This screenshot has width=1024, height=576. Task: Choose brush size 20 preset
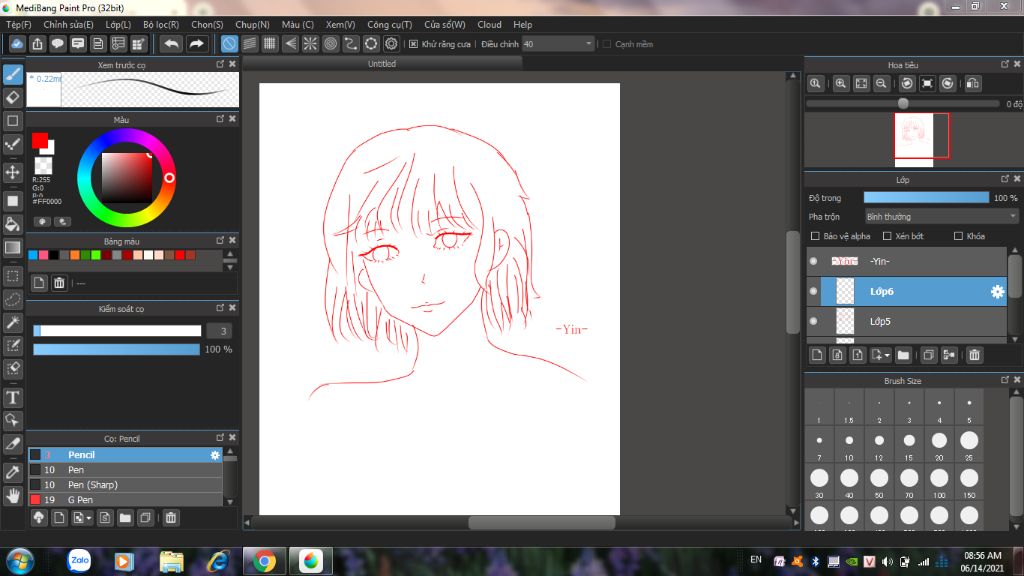pyautogui.click(x=939, y=445)
